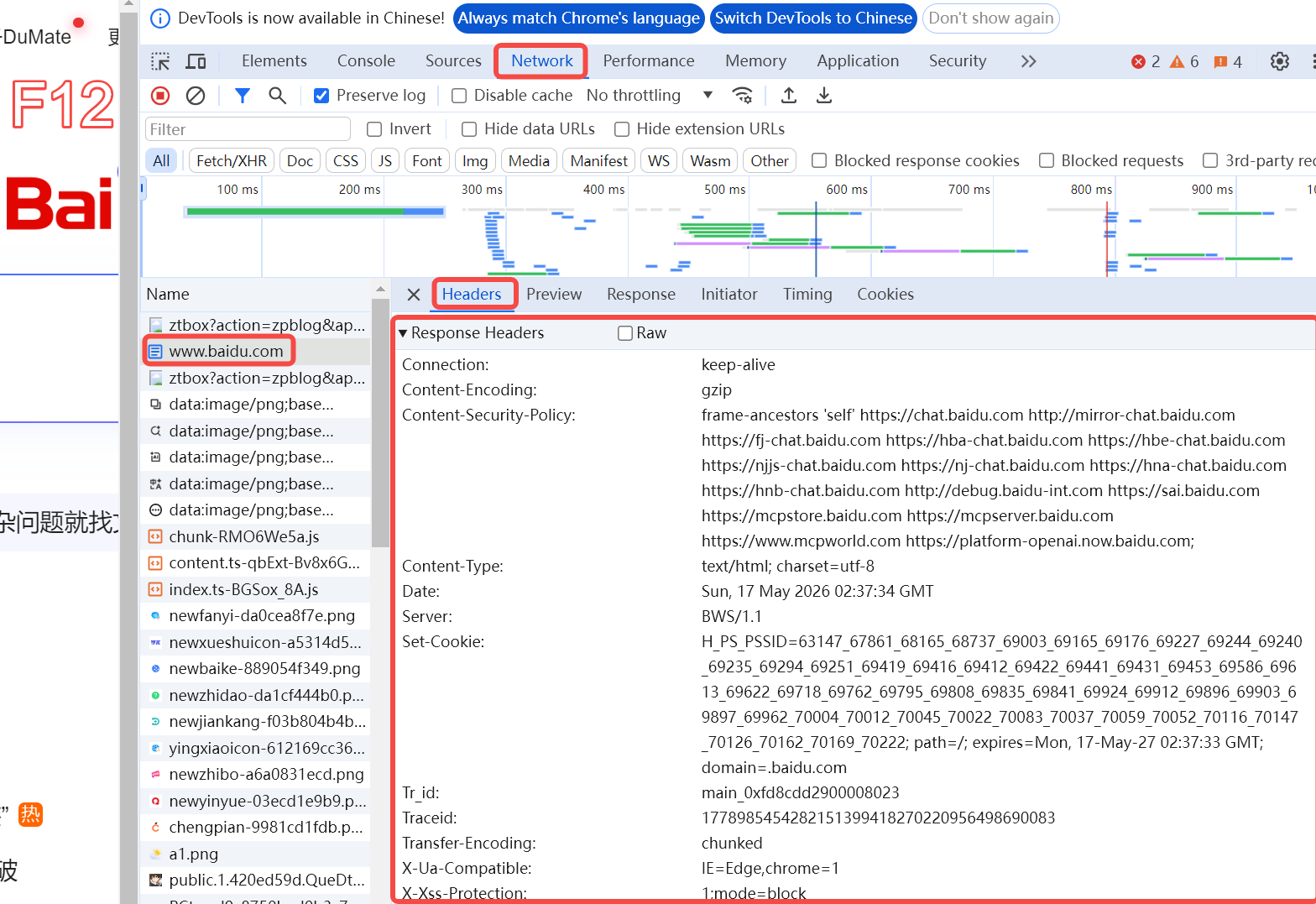Filter requests by Img type
Screen dimensions: 1316x904
pos(475,160)
